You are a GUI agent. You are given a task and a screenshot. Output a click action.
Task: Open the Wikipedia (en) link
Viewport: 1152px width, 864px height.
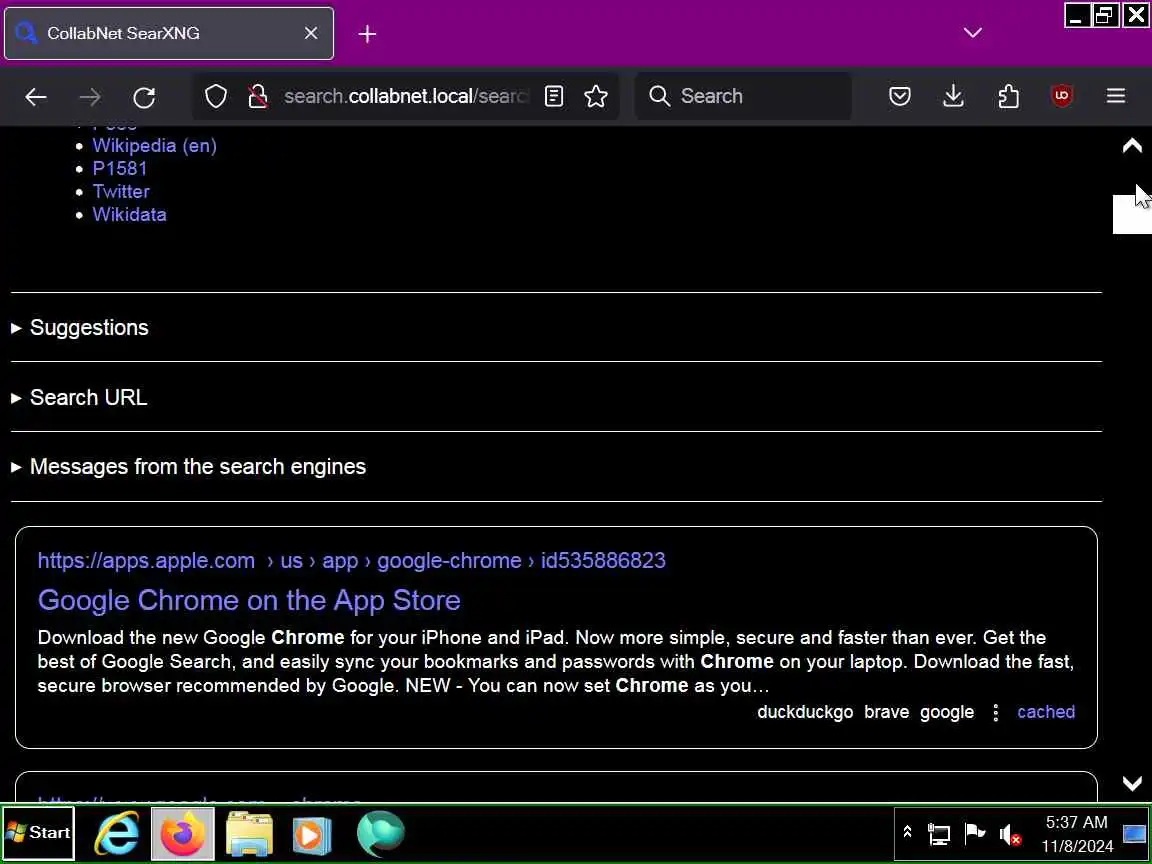click(x=154, y=145)
